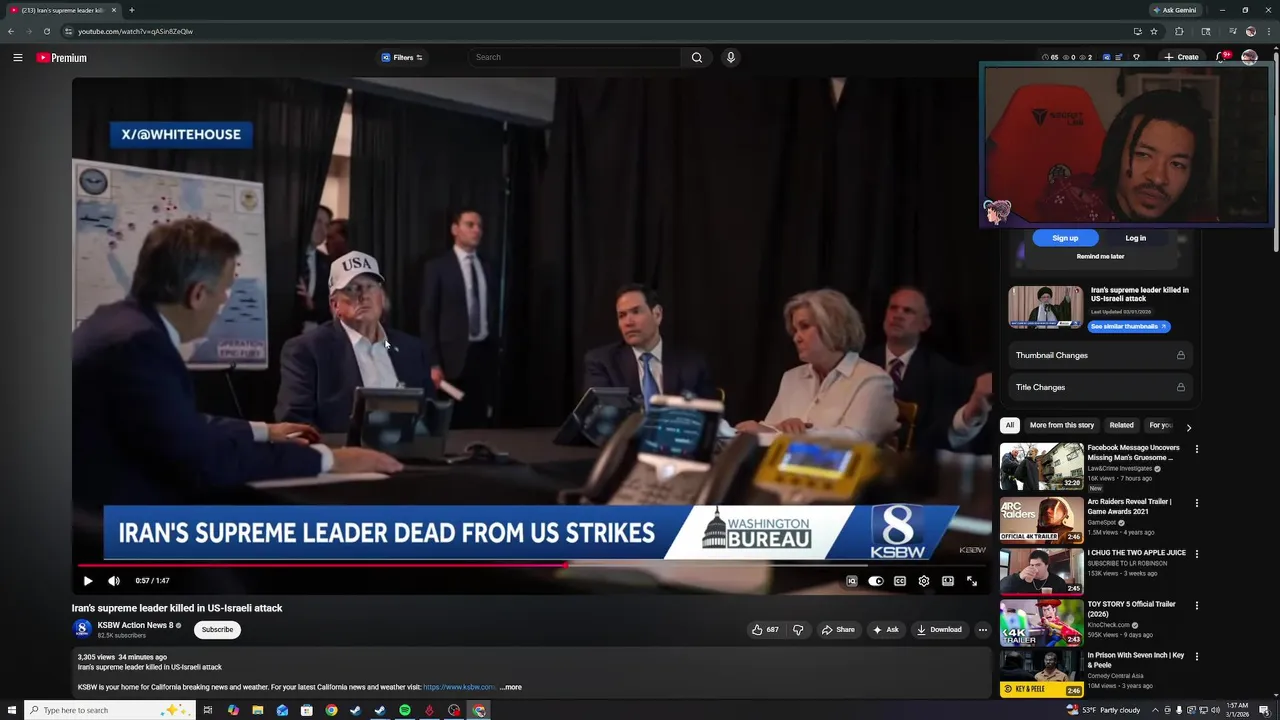The width and height of the screenshot is (1280, 720).
Task: Share the KSBW video
Action: point(838,630)
